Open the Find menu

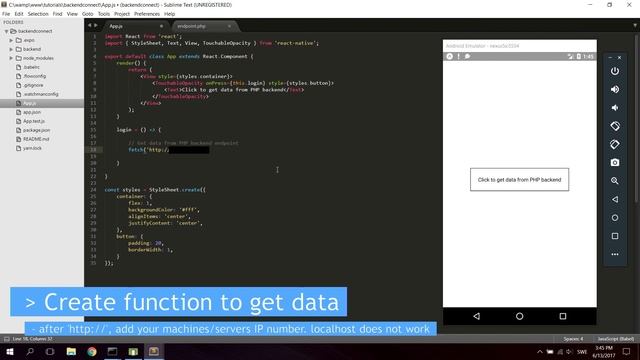[x=58, y=14]
